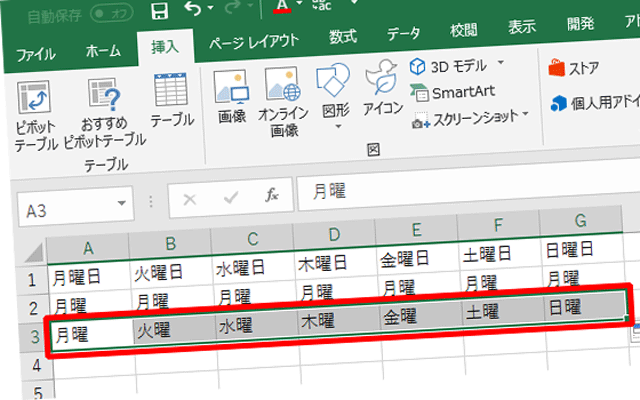
Task: Toggle the AutoSave switch
Action: [x=111, y=13]
